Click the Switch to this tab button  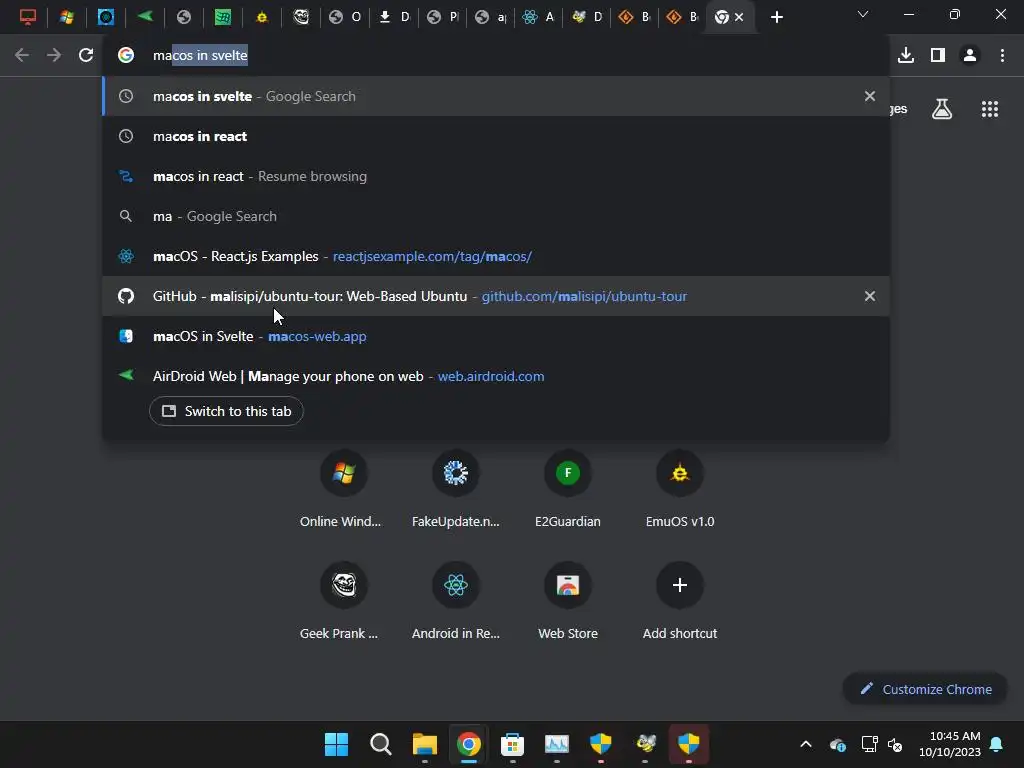tap(226, 411)
